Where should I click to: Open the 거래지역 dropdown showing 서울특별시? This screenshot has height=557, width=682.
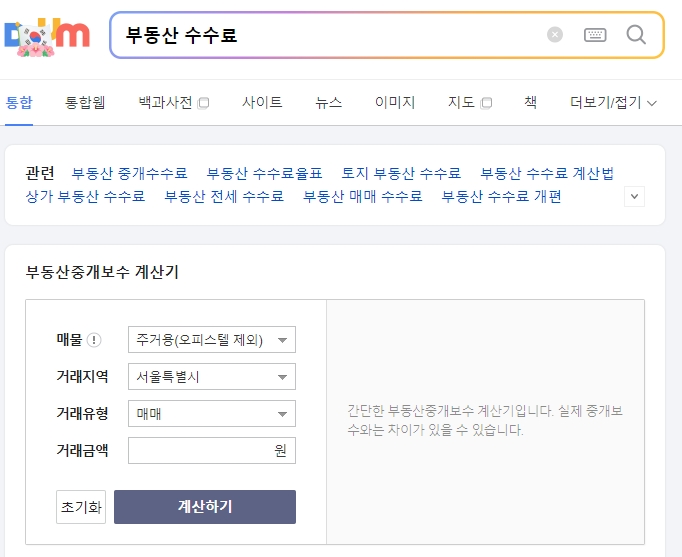(212, 377)
